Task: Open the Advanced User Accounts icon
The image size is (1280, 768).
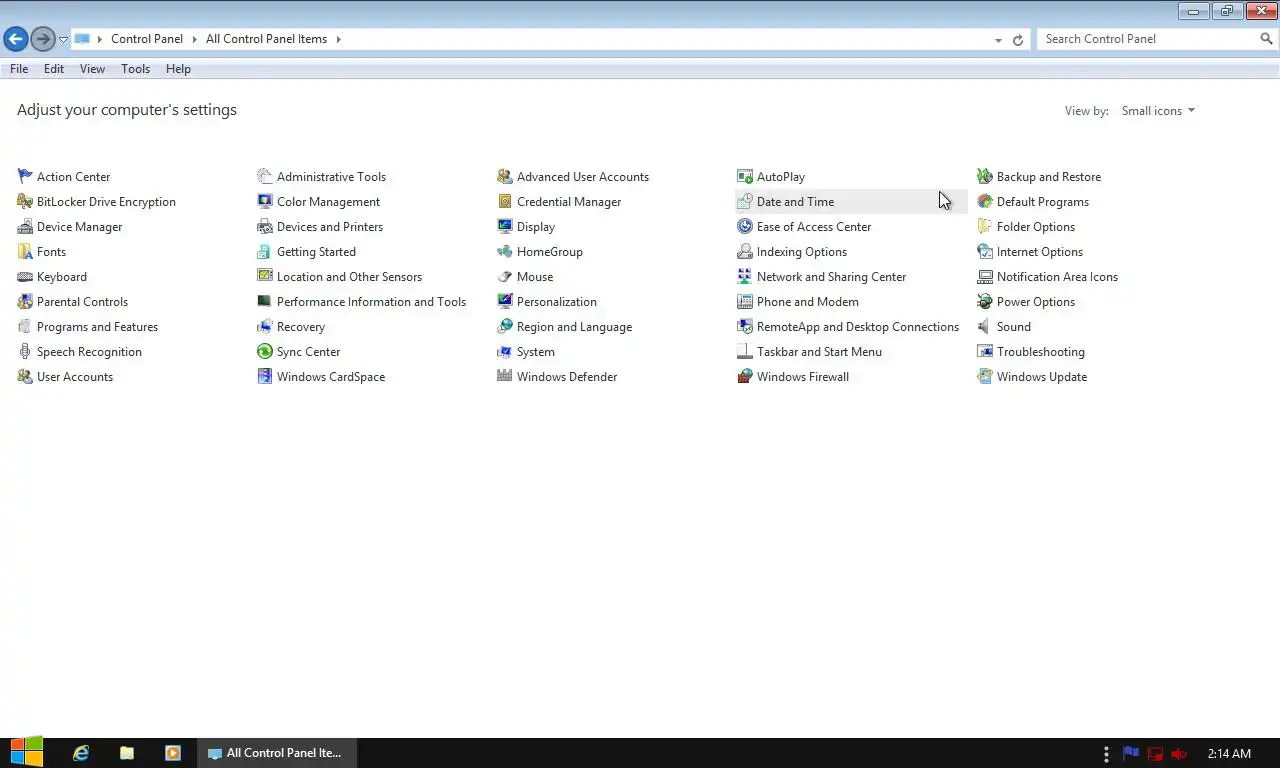Action: [505, 177]
